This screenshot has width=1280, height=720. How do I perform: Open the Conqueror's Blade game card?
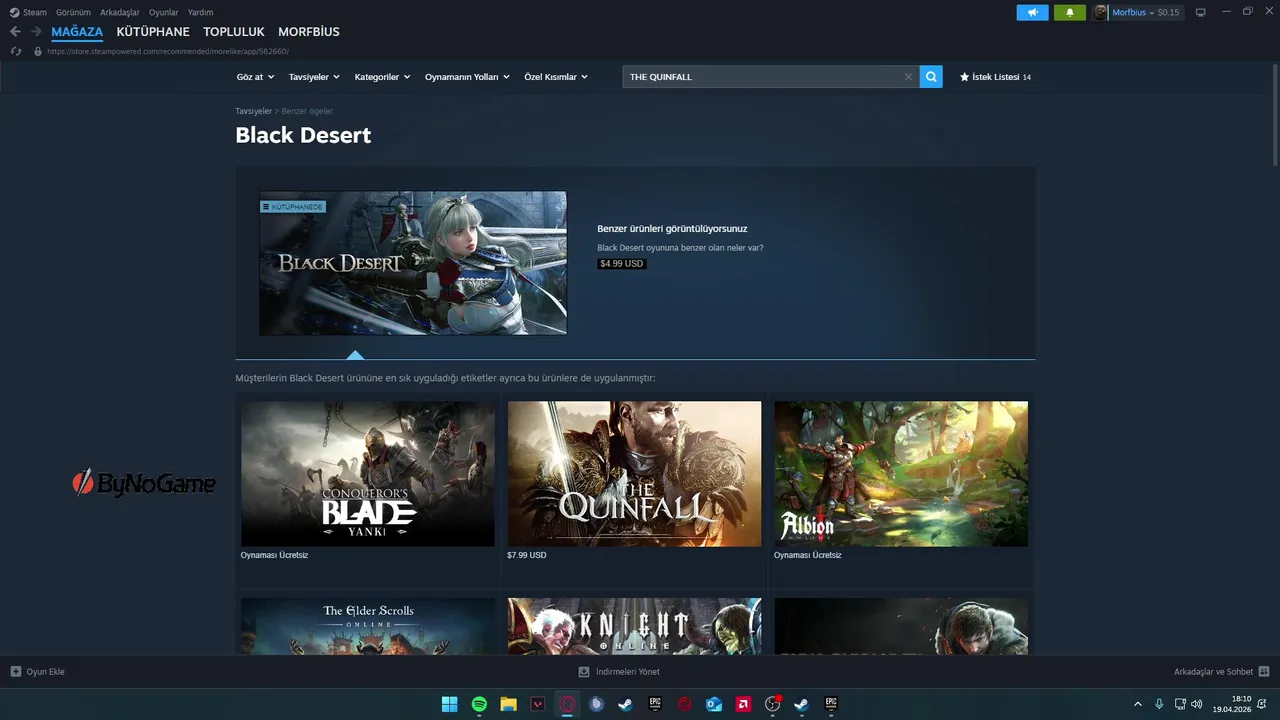pyautogui.click(x=368, y=474)
